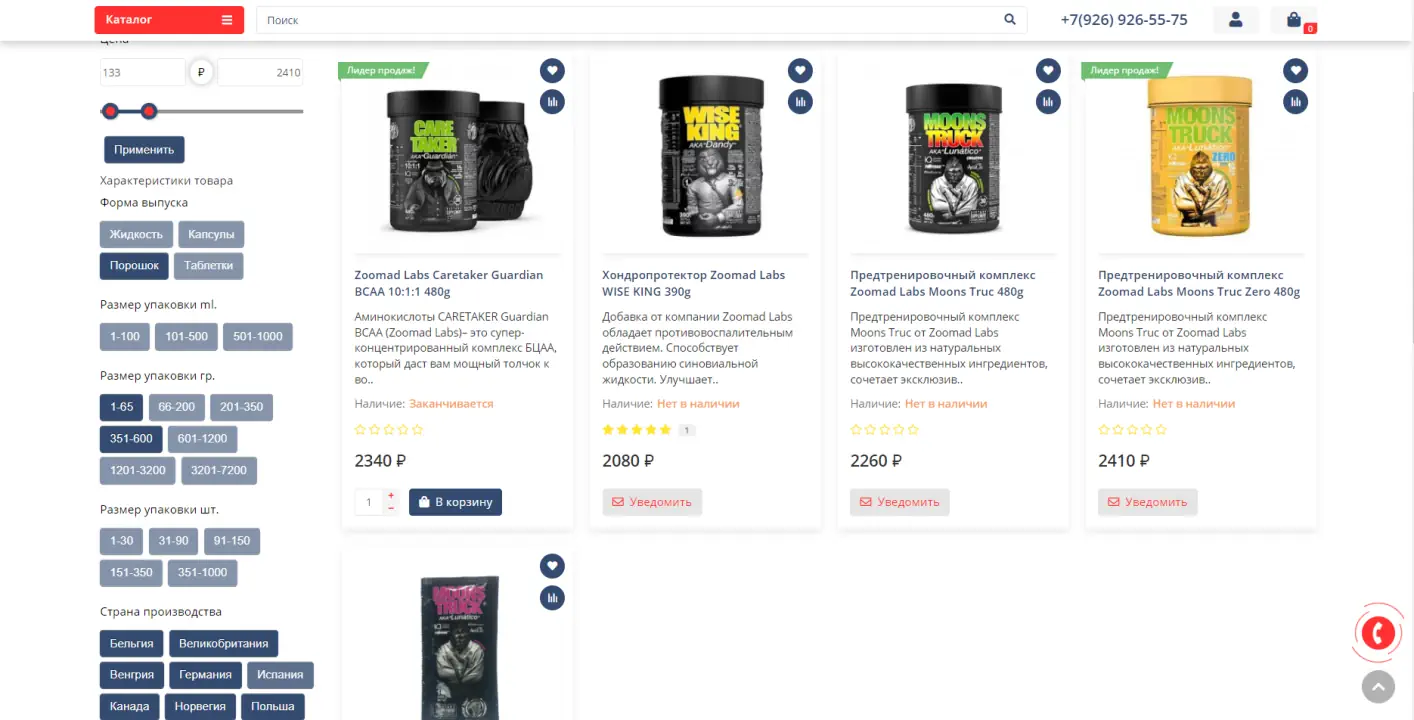Viewport: 1414px width, 720px height.
Task: Add Moons Truc 480g to comparison list
Action: (1048, 101)
